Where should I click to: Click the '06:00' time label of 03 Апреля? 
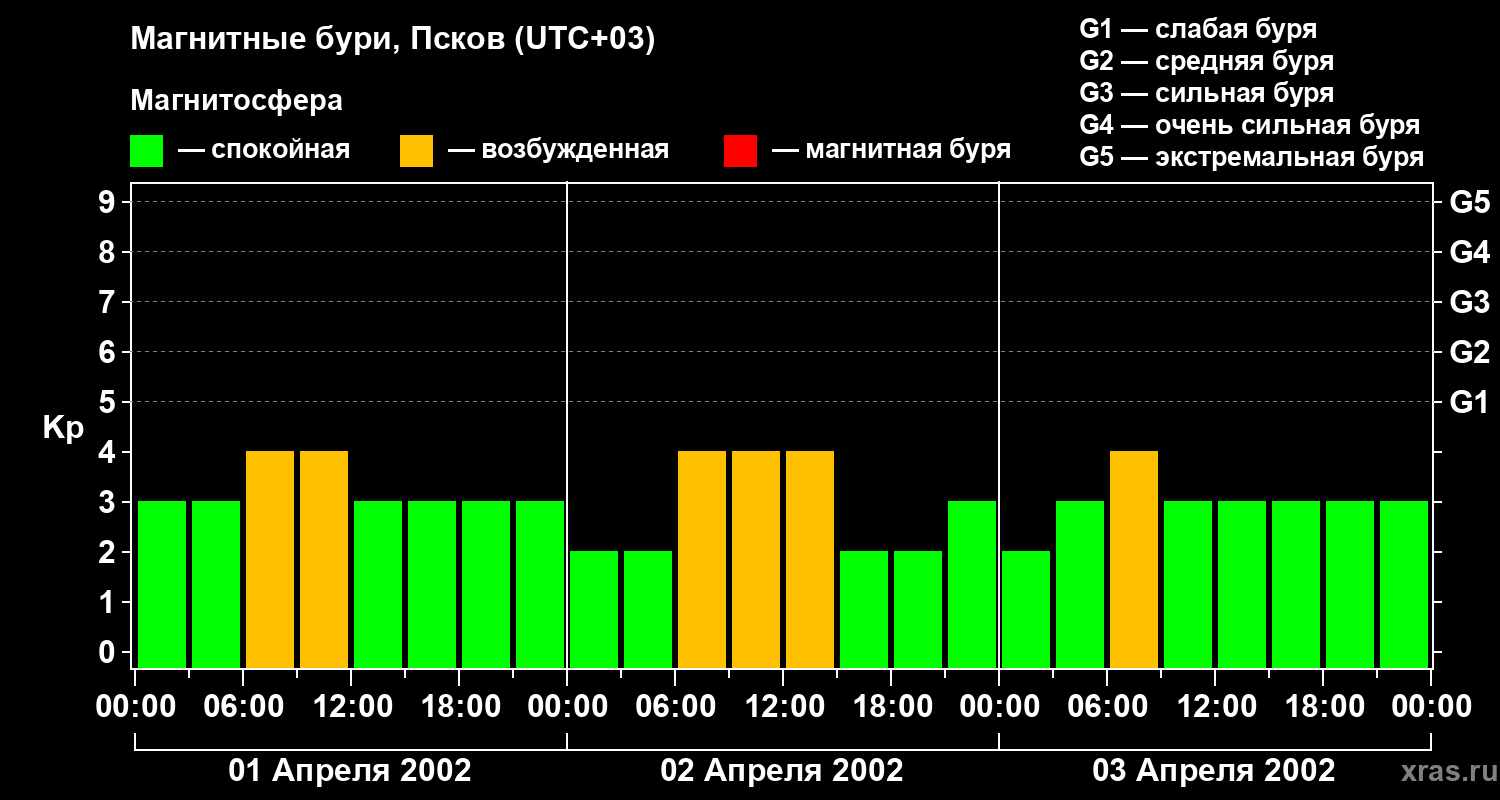click(x=1107, y=707)
